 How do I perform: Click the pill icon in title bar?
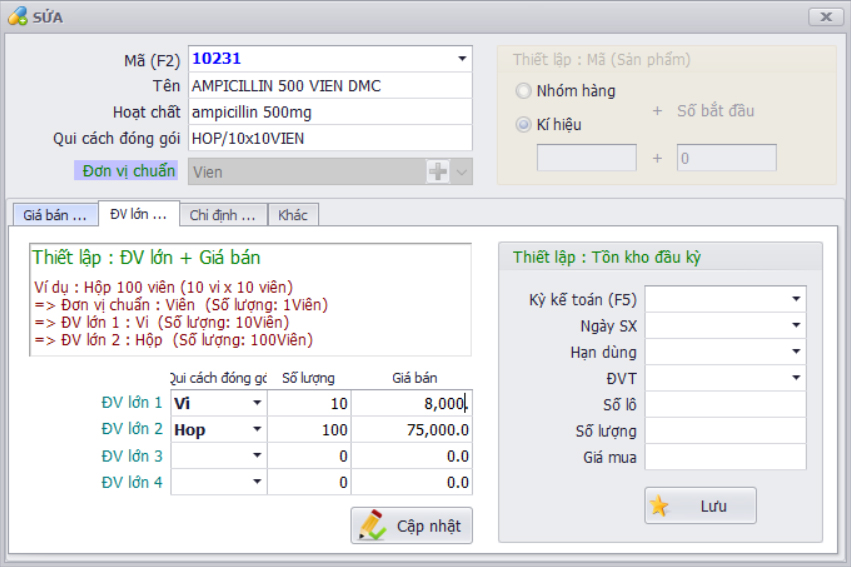tap(16, 17)
